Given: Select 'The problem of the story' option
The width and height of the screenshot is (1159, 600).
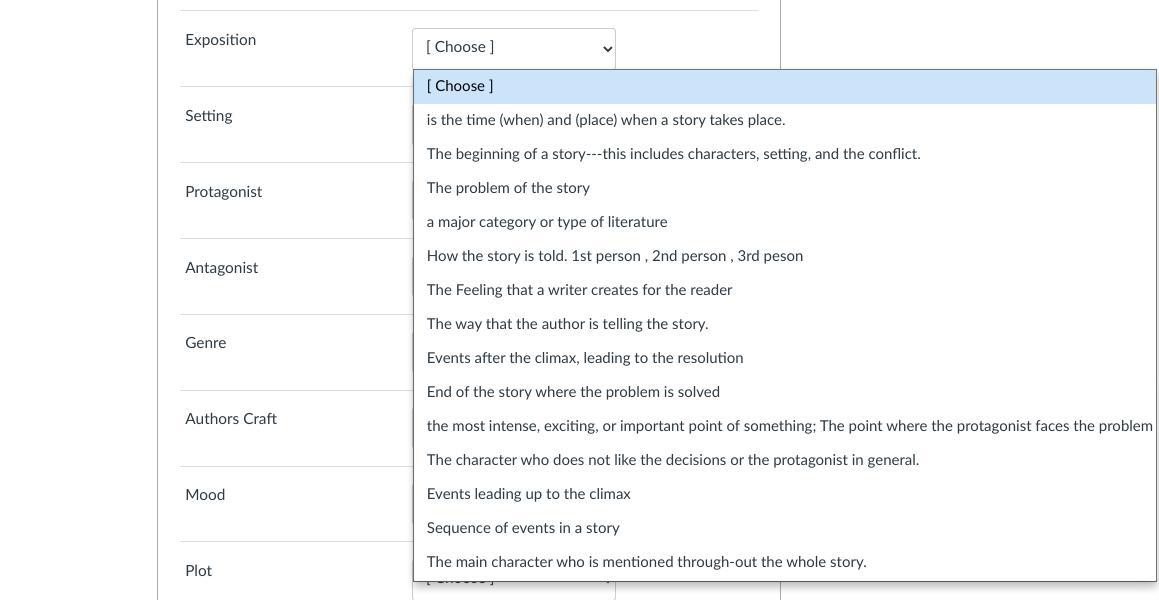Looking at the screenshot, I should (508, 188).
